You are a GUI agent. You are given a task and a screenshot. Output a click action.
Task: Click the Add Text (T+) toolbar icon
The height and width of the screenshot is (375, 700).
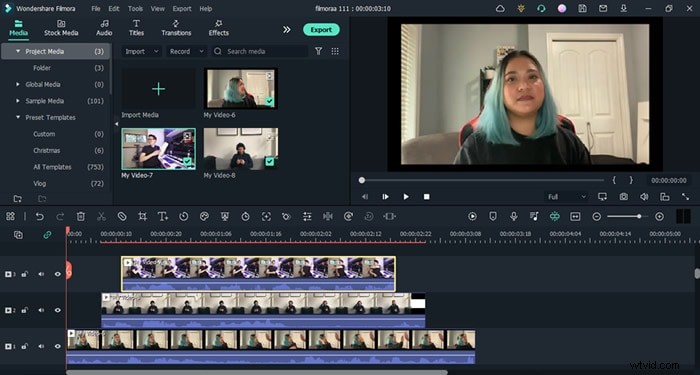(x=163, y=217)
